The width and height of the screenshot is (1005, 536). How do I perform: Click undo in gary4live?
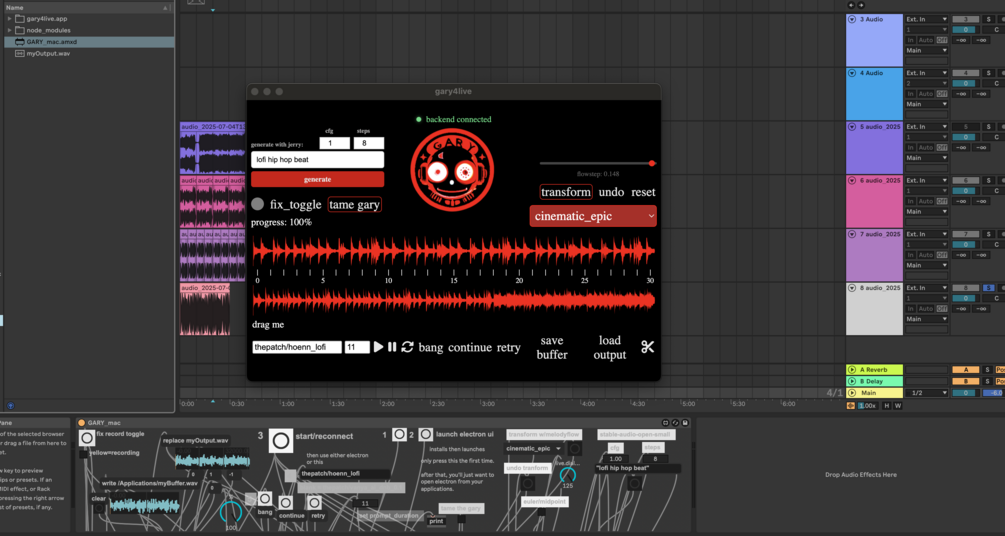coord(611,192)
